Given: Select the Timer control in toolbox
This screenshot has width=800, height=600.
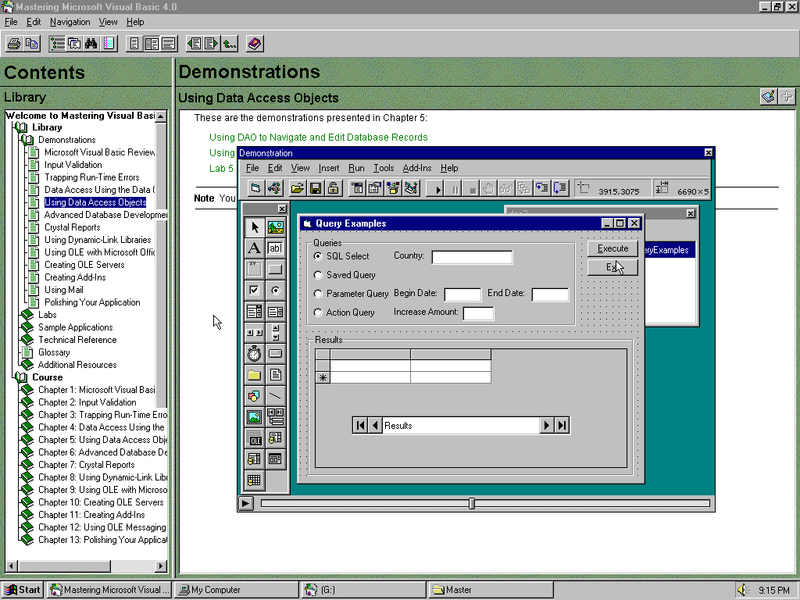Looking at the screenshot, I should [254, 353].
